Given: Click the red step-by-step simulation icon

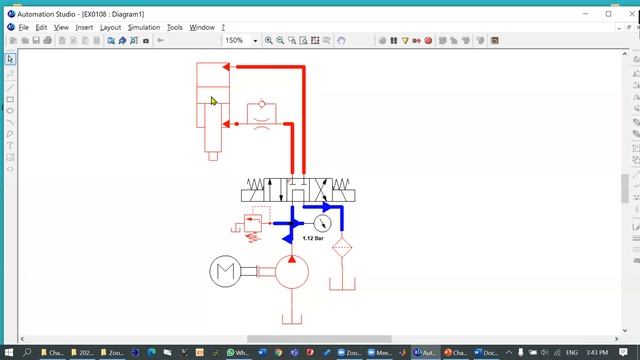Looking at the screenshot, I should [416, 40].
